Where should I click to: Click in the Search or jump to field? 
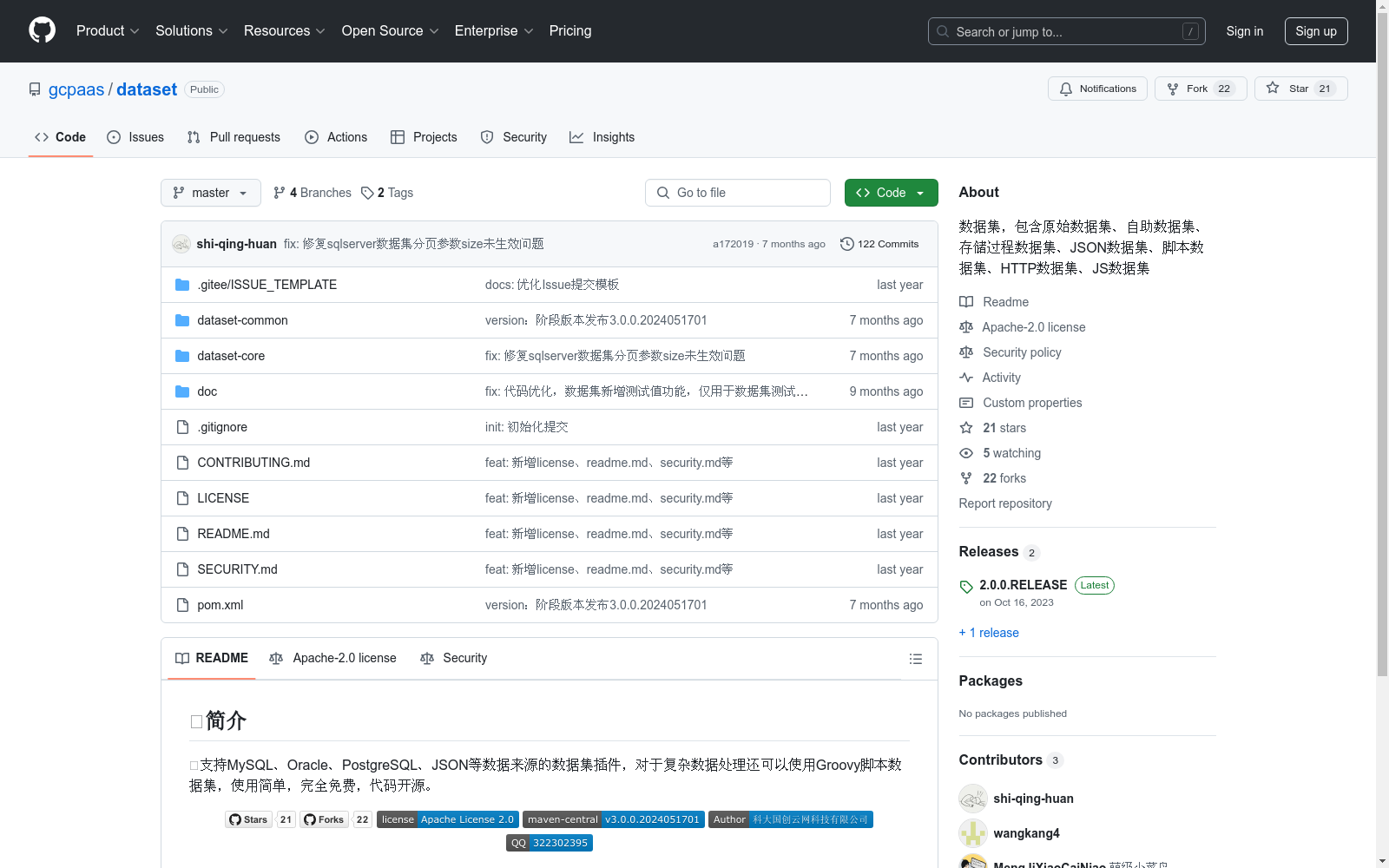pos(1067,31)
